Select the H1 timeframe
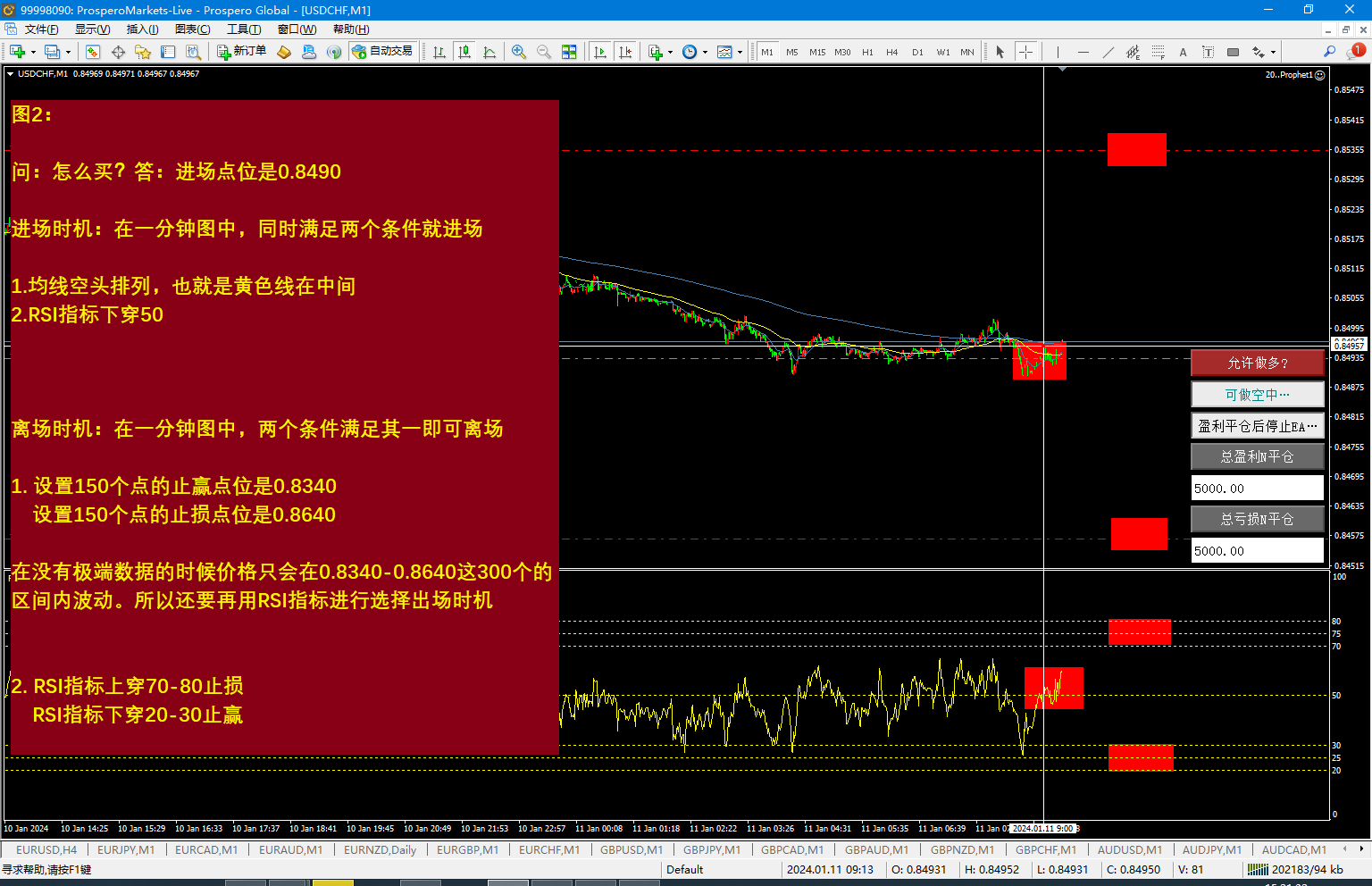 point(867,52)
